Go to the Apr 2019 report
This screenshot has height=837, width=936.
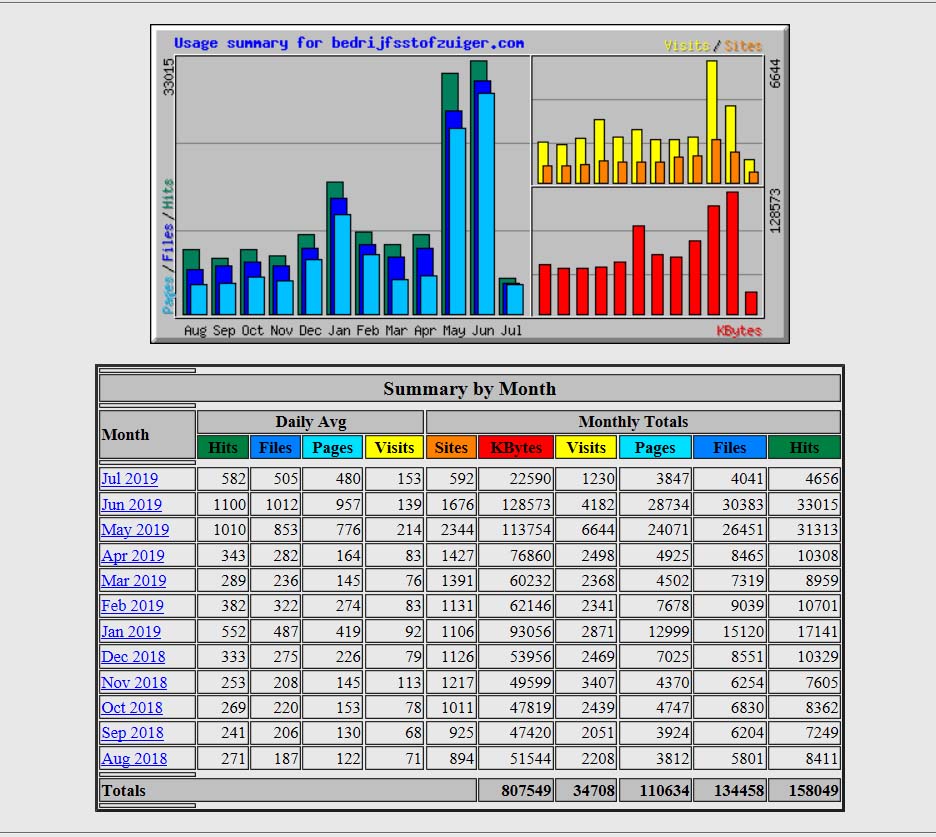click(133, 555)
